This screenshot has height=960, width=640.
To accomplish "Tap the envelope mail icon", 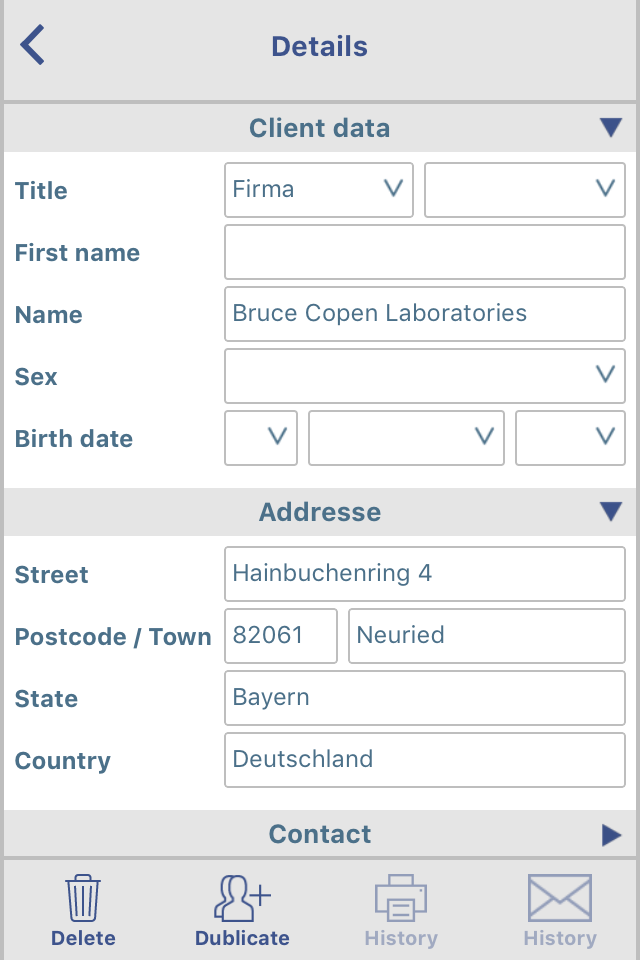I will [560, 898].
